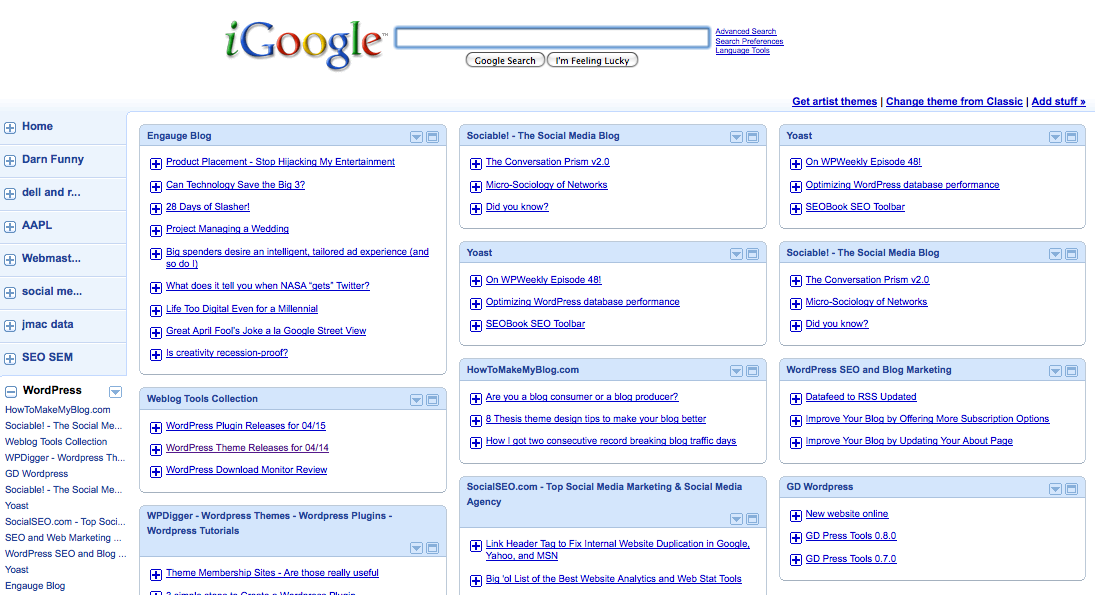Open the Engauge Blog gadget menu arrow
Viewport: 1095px width, 595px height.
point(416,137)
